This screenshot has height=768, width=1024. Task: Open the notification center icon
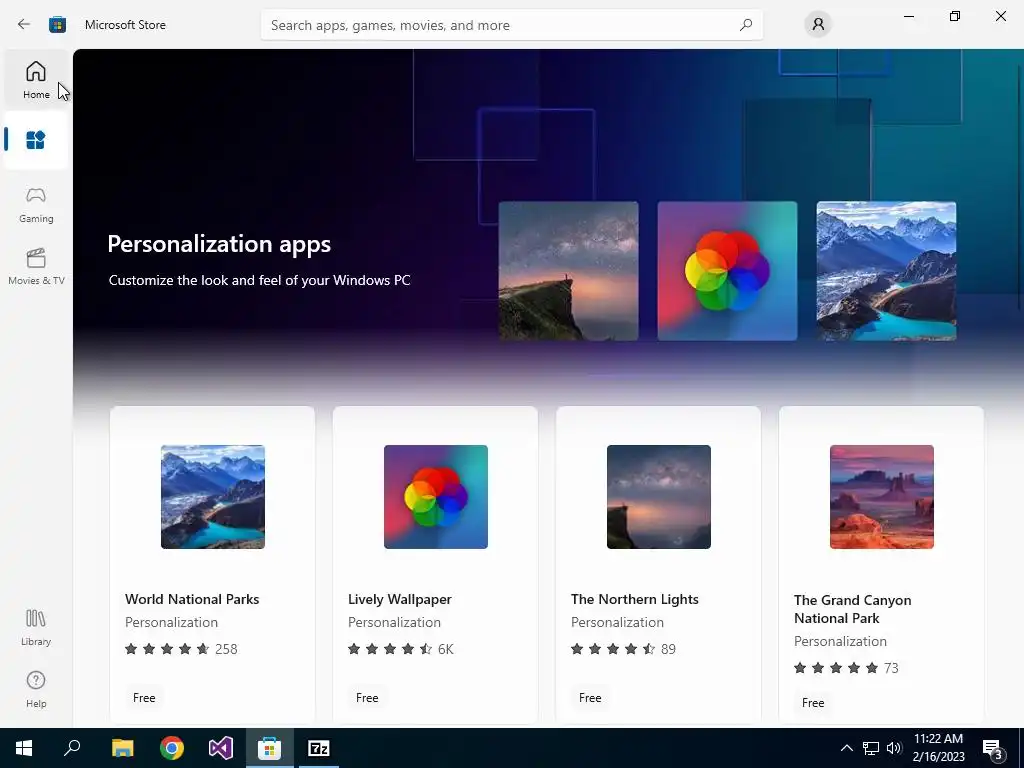coord(993,749)
